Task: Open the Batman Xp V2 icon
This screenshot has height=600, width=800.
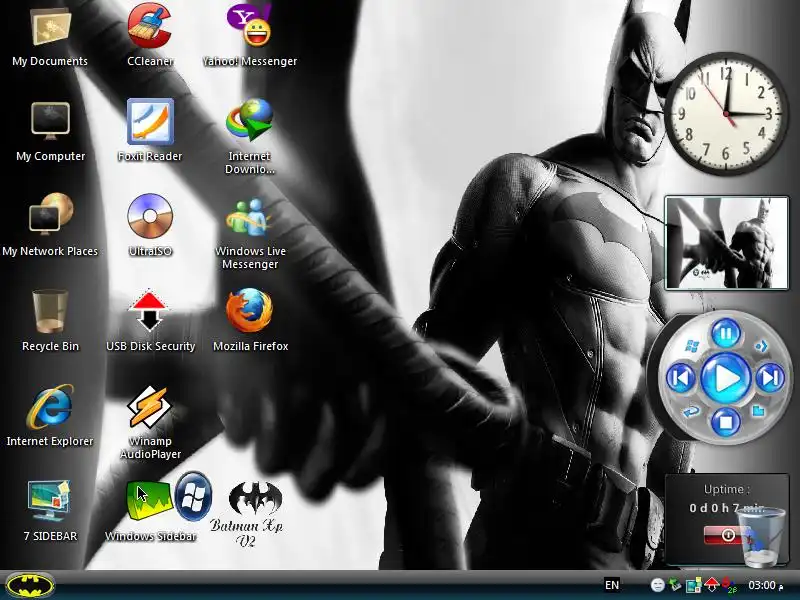Action: [x=248, y=513]
